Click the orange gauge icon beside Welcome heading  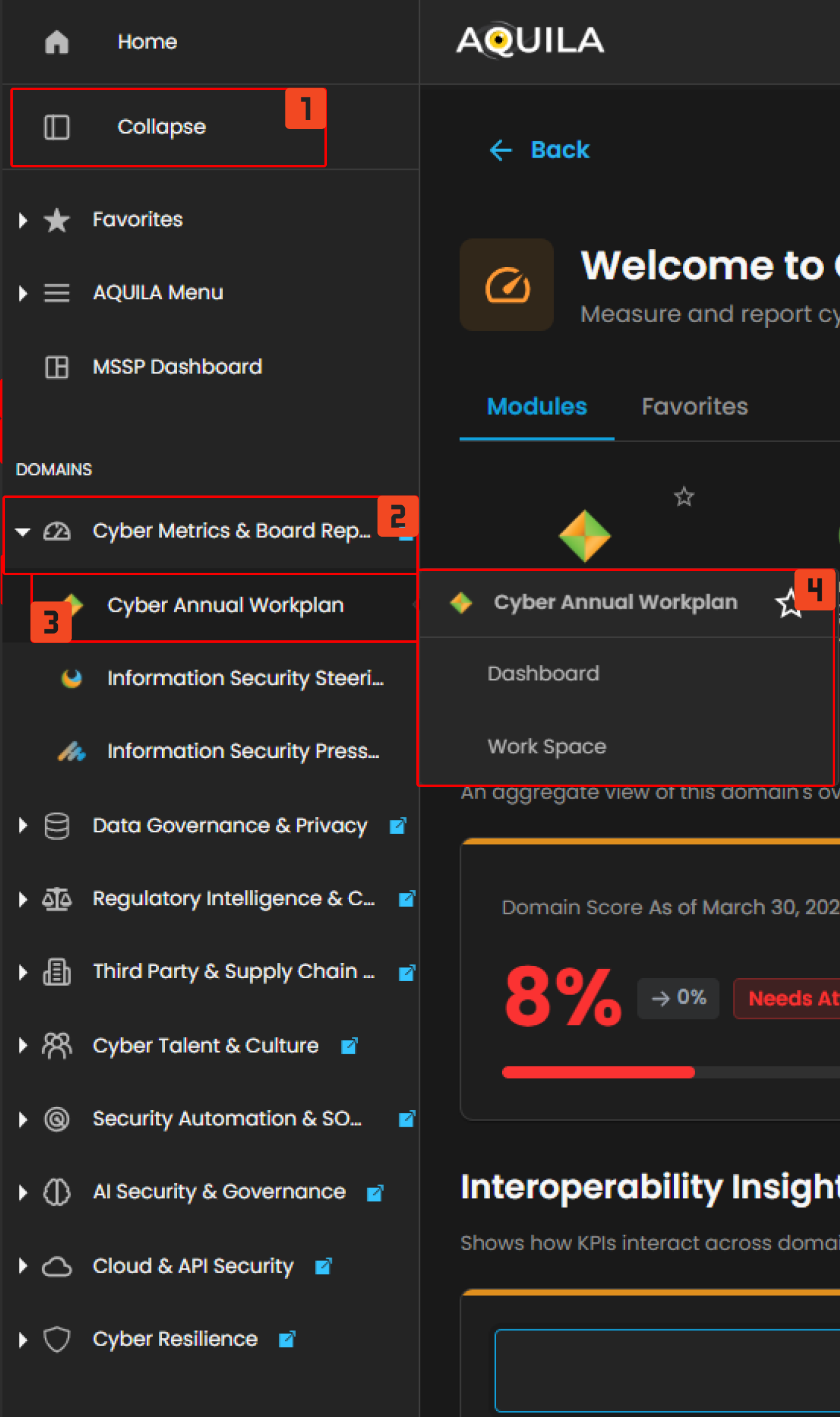pos(506,285)
